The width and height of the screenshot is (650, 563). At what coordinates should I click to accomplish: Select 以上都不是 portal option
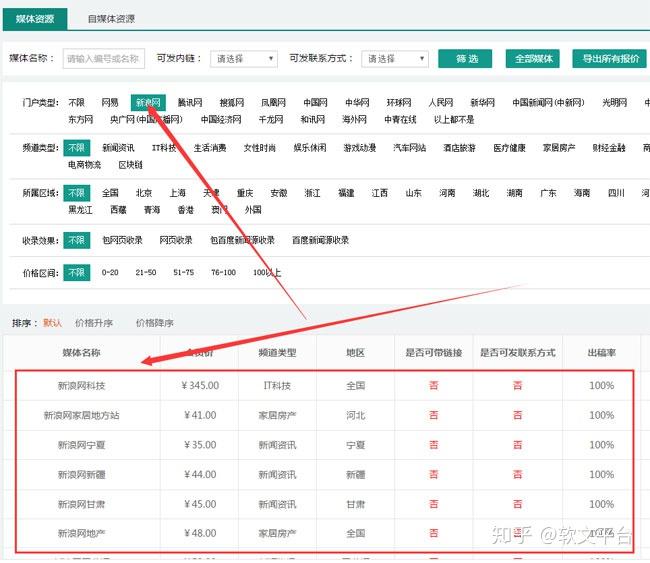[454, 119]
